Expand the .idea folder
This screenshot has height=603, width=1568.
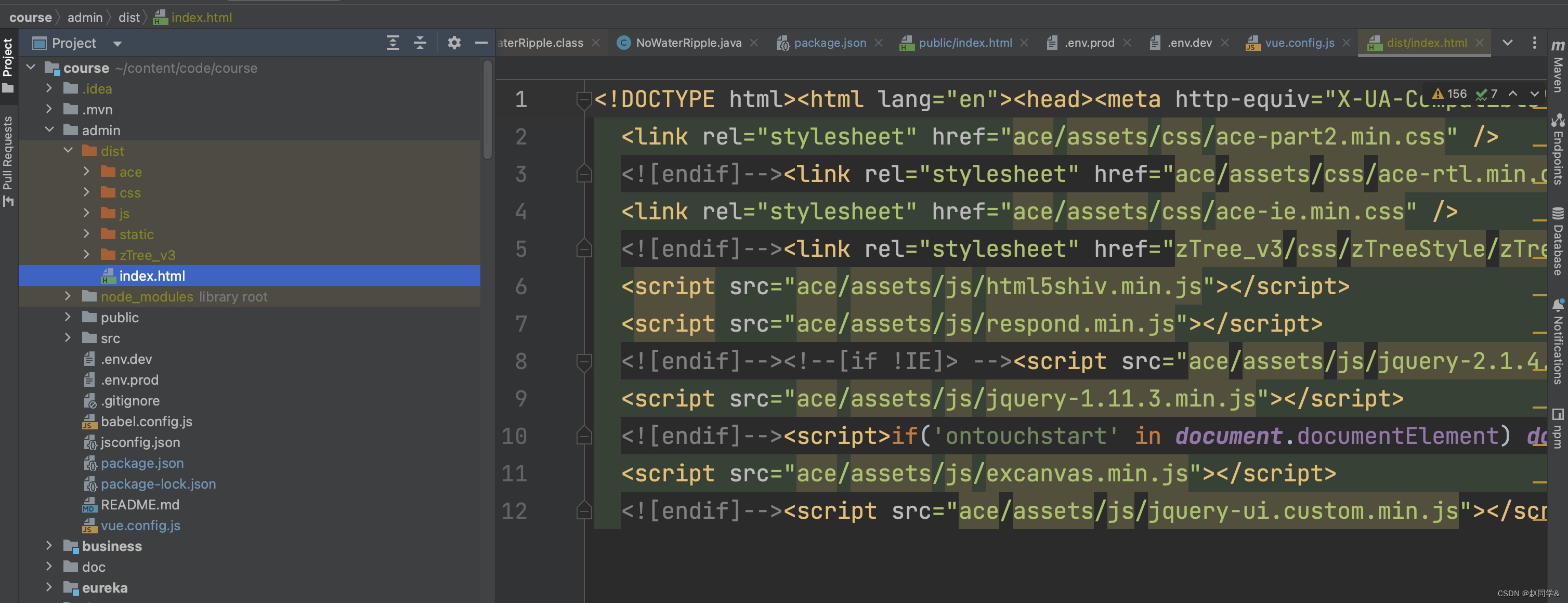[x=49, y=88]
